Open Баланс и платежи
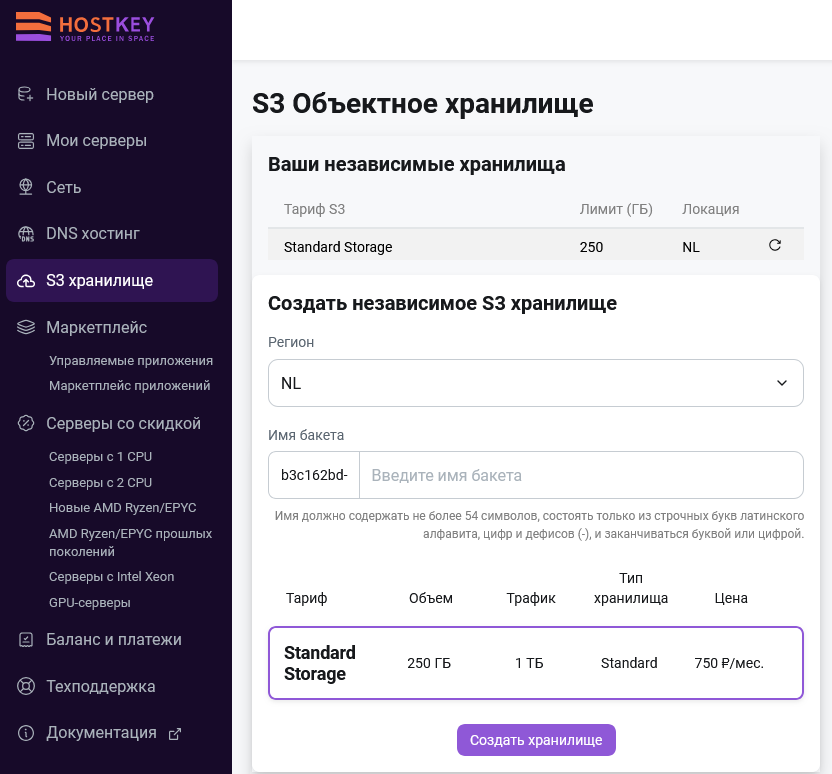This screenshot has height=774, width=832. point(114,640)
